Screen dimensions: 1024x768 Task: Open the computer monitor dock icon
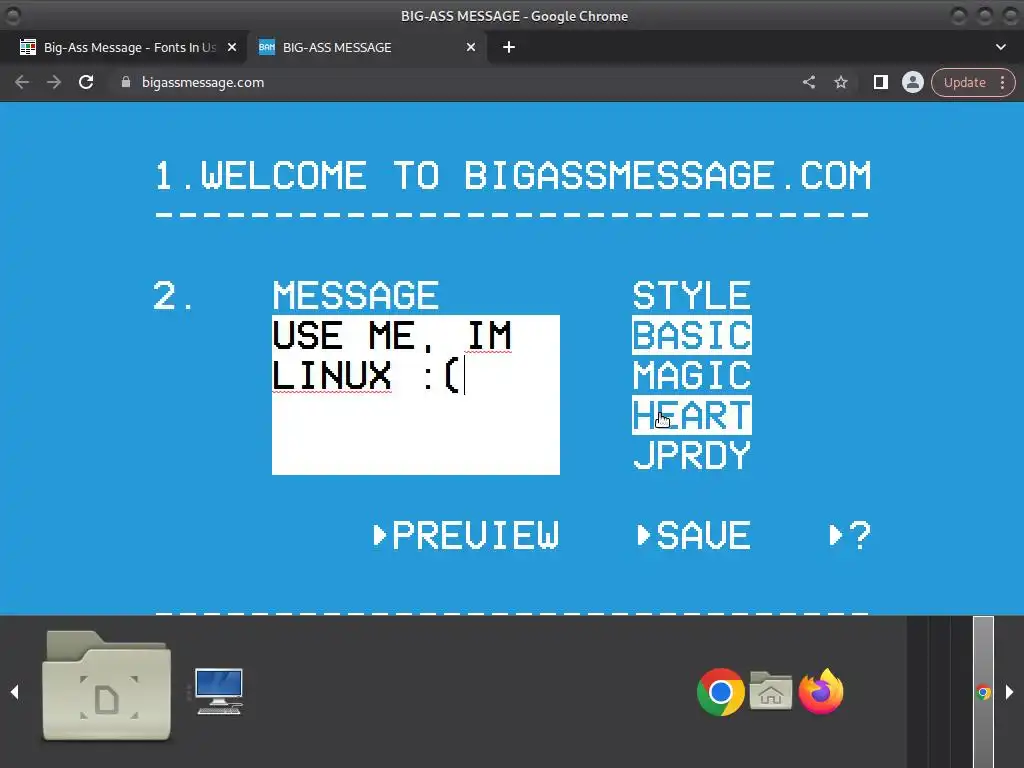point(219,692)
